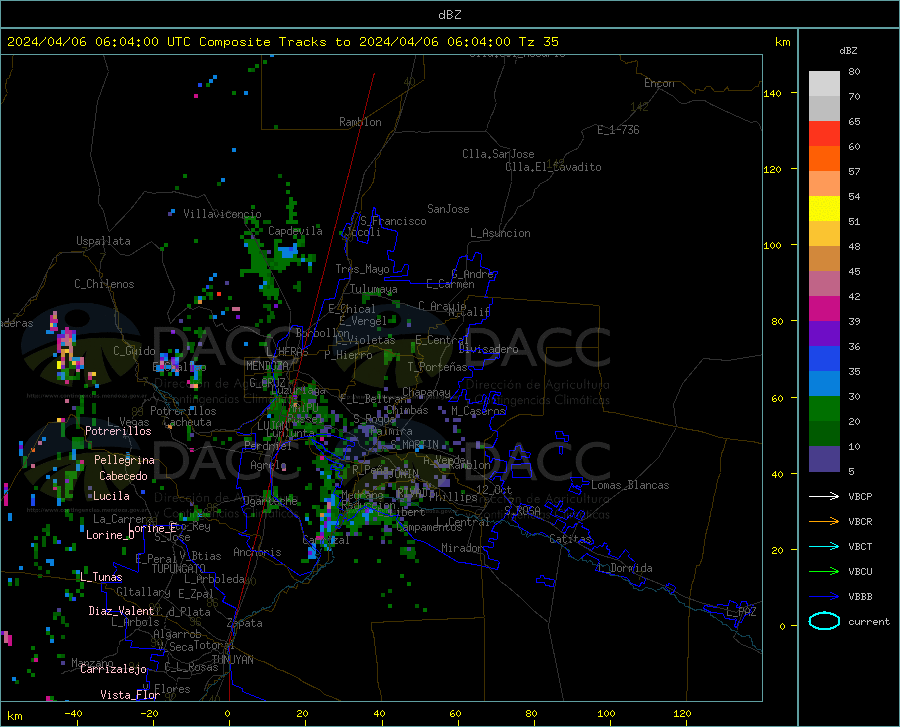The image size is (900, 727).
Task: Click the Cabecedo map label
Action: point(123,476)
